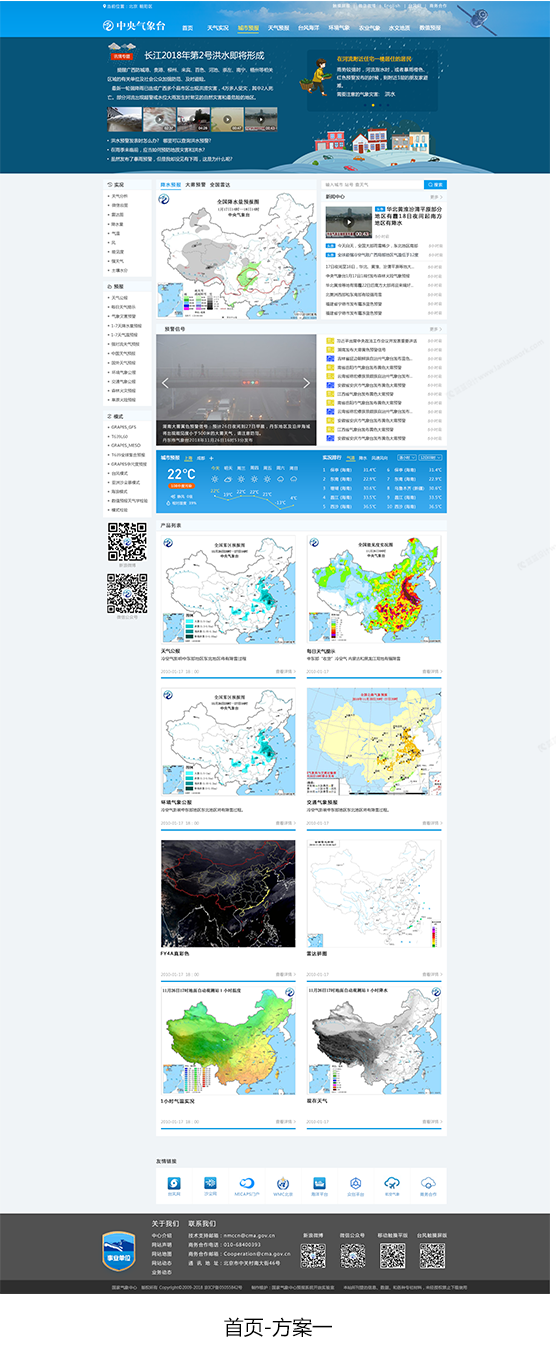Open the FY4A真彩色 satellite image thumbnail
Viewport: 556px width, 1352px height.
(228, 893)
